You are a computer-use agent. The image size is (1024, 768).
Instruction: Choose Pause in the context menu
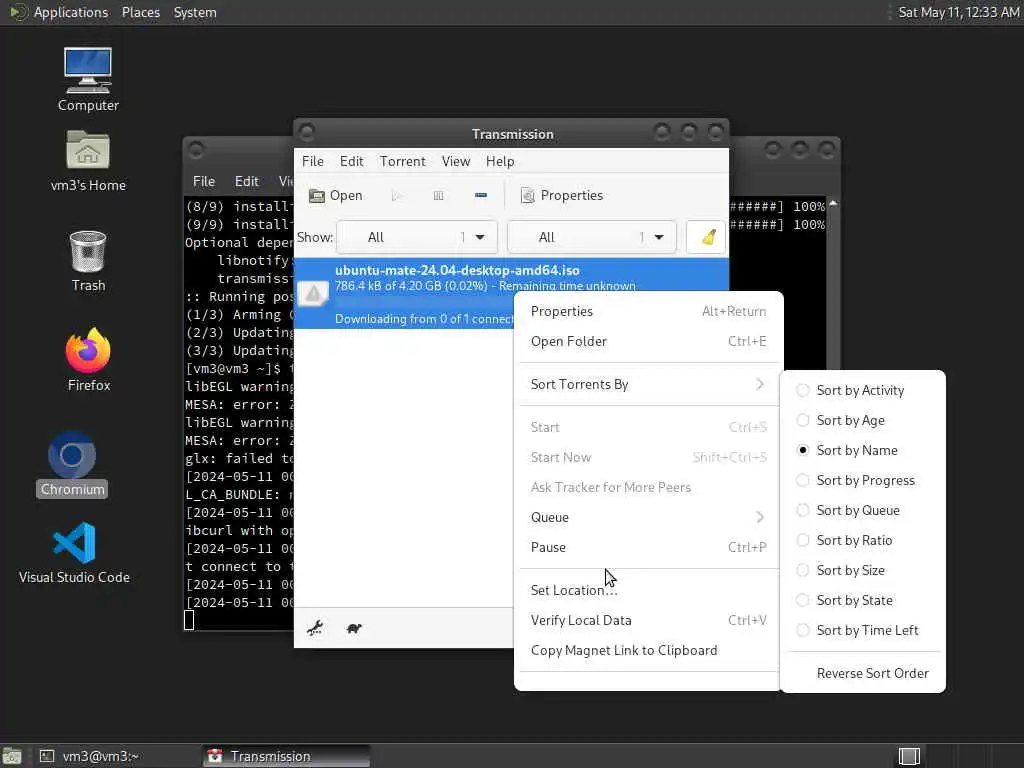click(647, 547)
